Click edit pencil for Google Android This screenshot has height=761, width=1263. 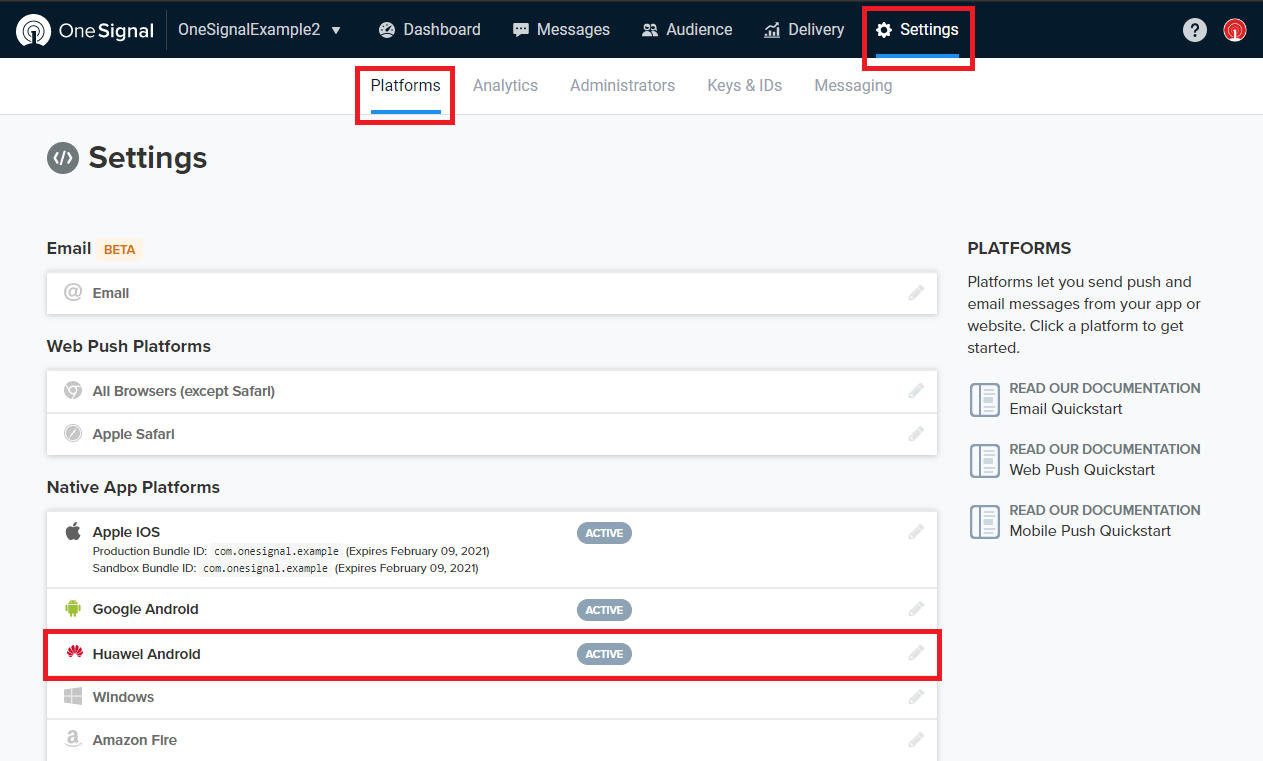[x=916, y=609]
